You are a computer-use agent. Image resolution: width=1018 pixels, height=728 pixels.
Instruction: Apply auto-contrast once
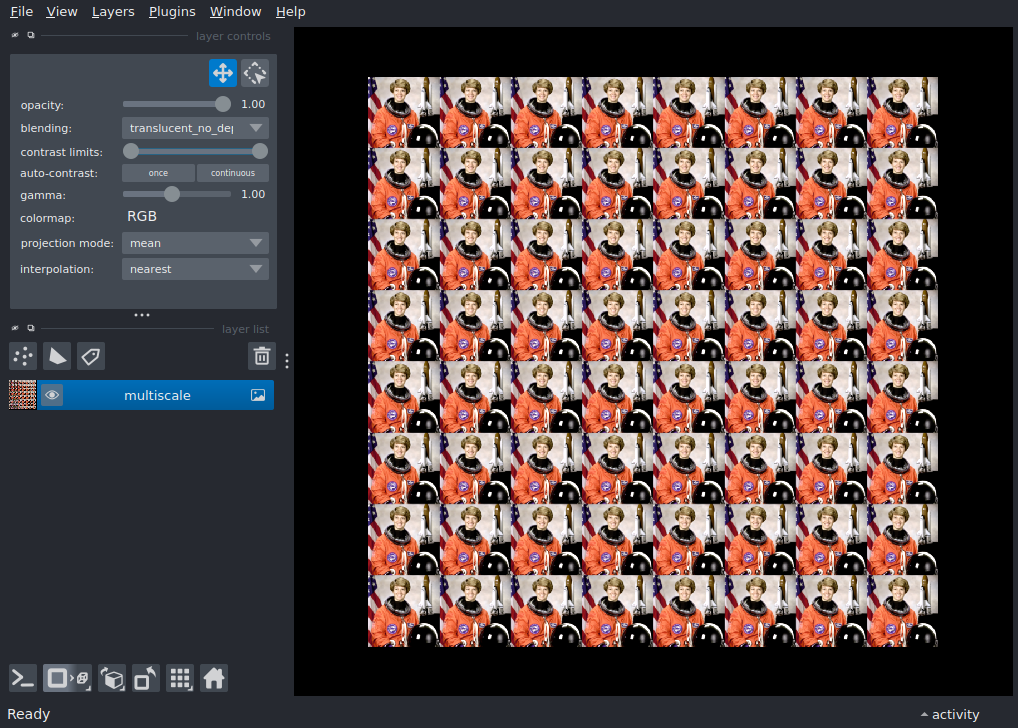[x=158, y=172]
